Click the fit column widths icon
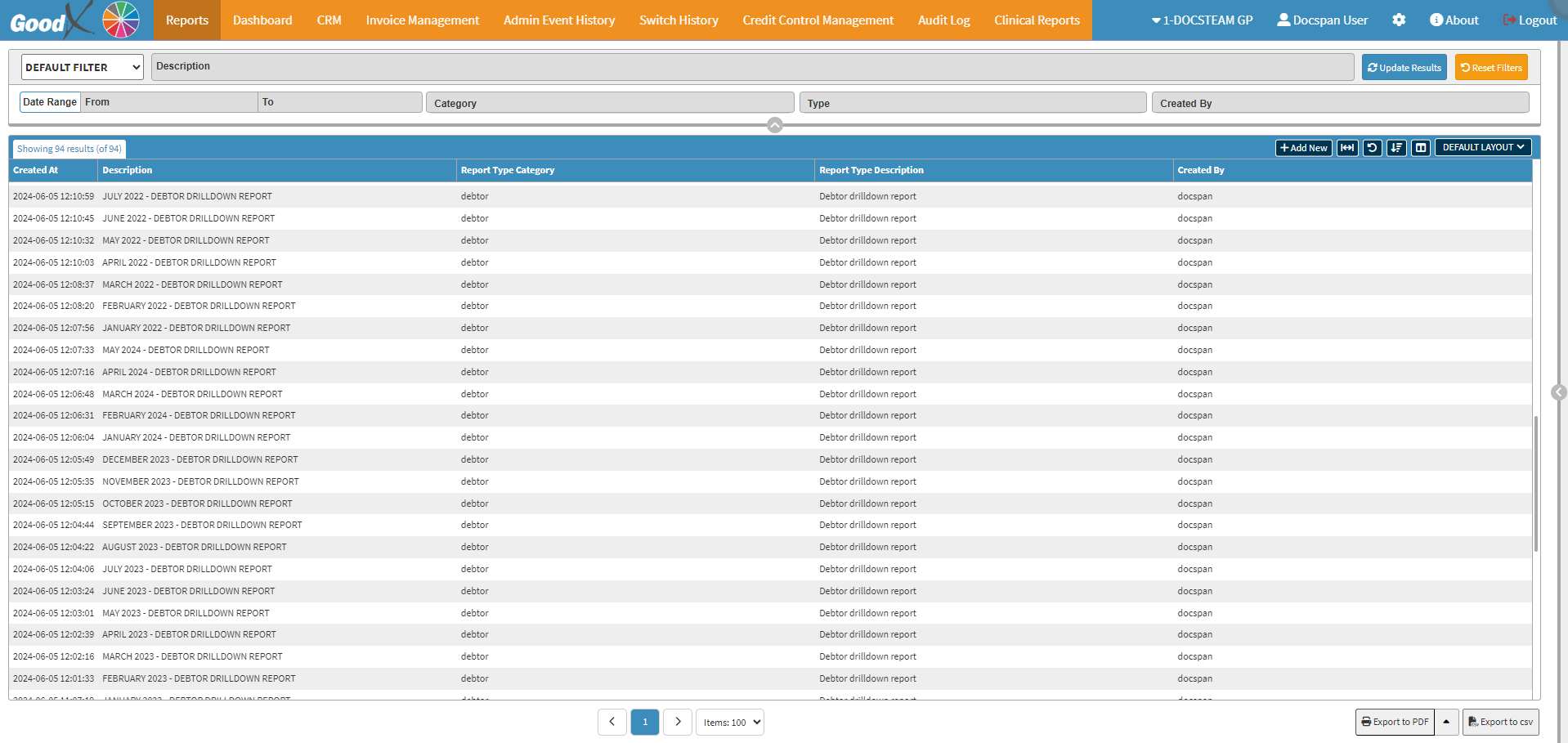The width and height of the screenshot is (1568, 743). [x=1347, y=148]
